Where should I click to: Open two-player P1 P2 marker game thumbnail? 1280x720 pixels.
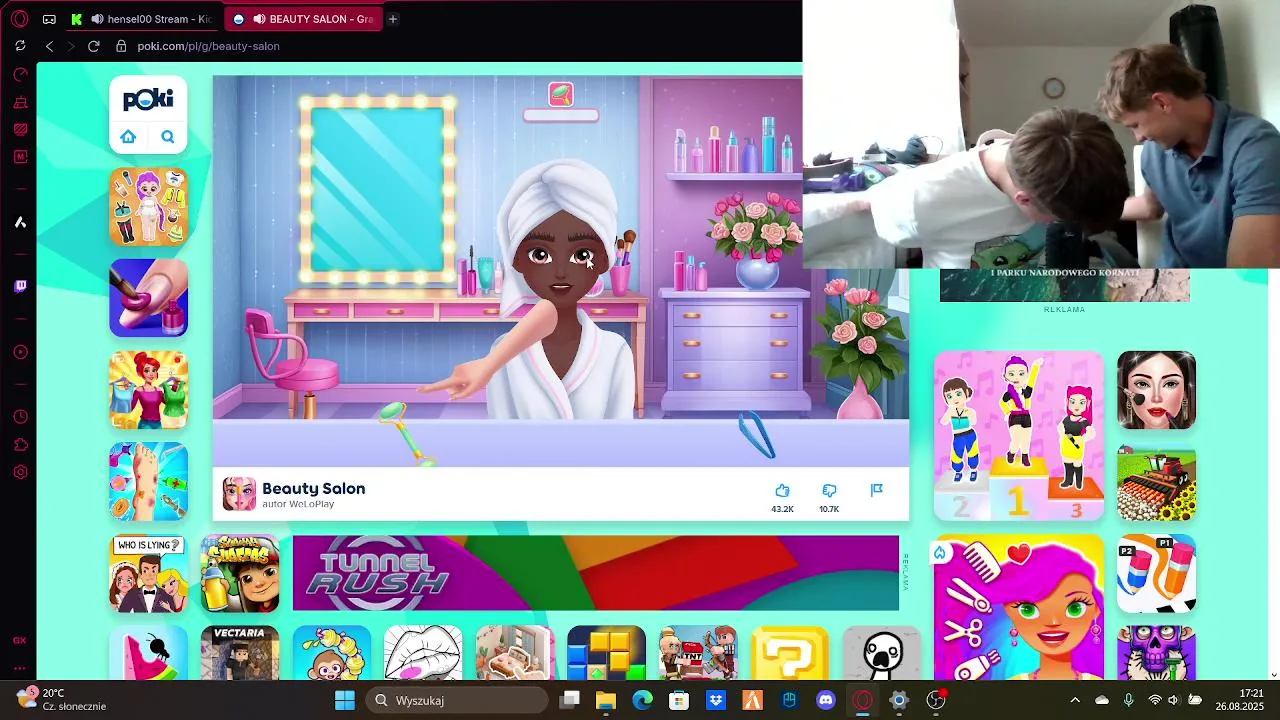point(1156,573)
